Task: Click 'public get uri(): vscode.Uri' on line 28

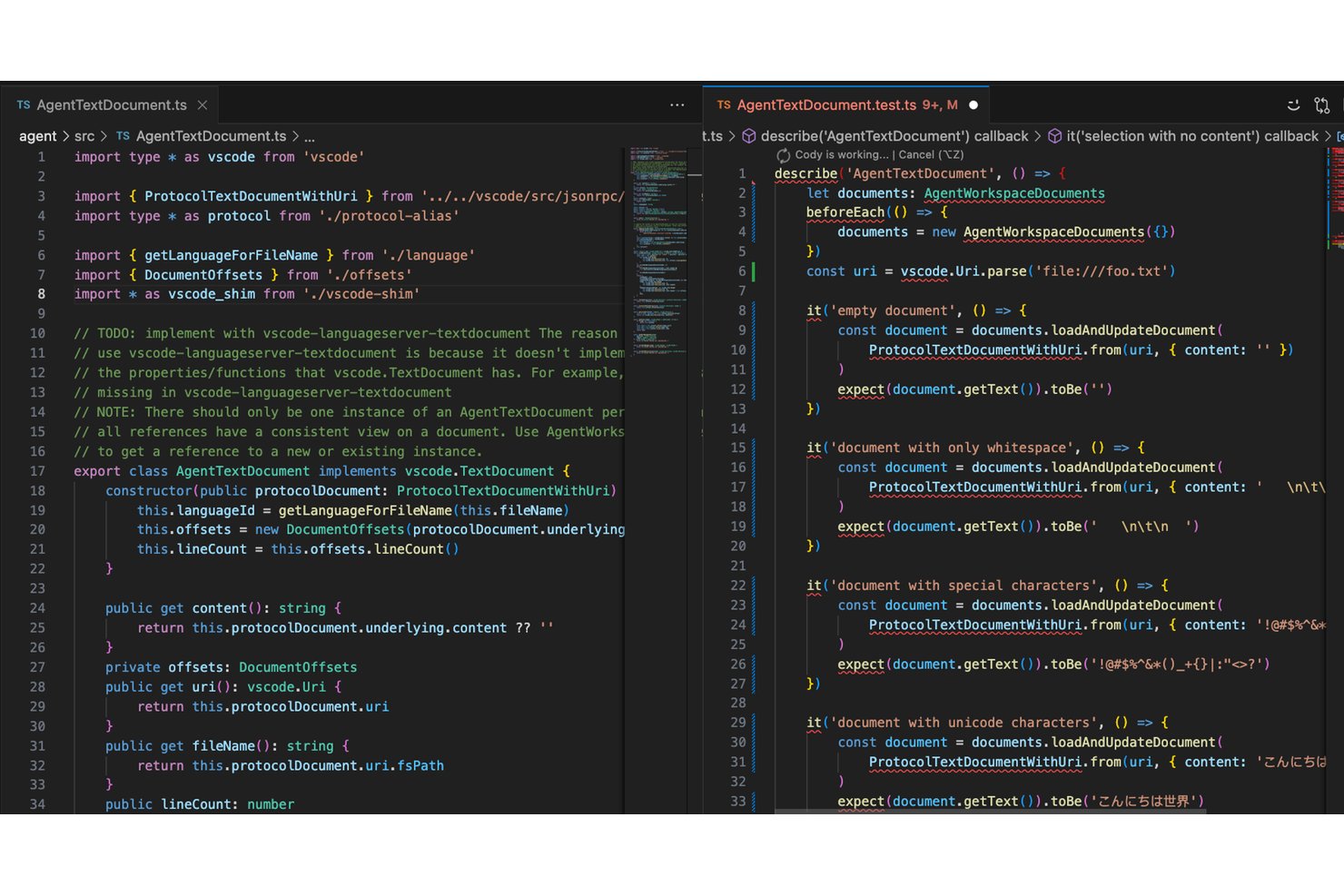Action: (x=215, y=687)
